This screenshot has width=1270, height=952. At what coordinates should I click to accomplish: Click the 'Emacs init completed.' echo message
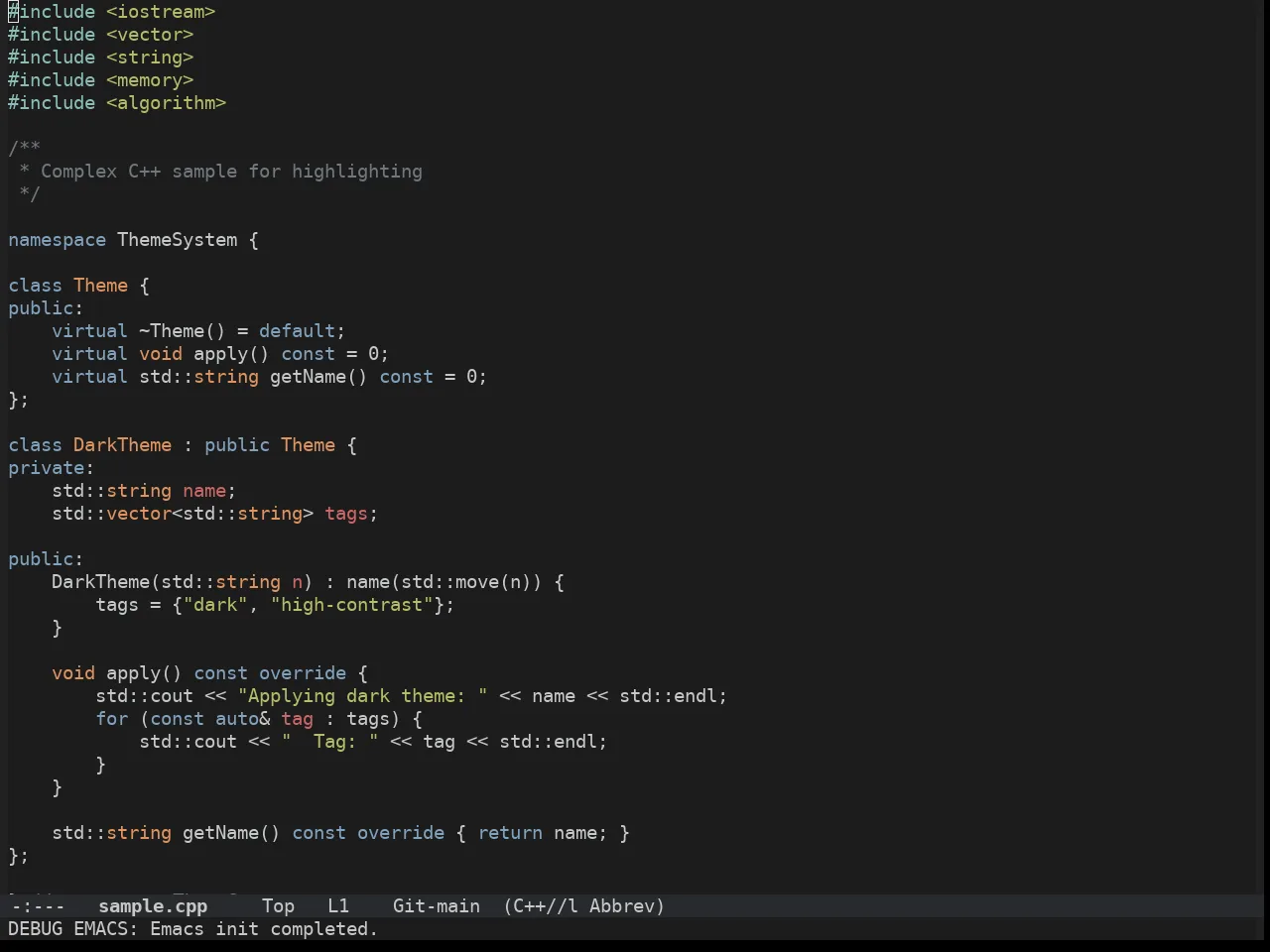(x=264, y=929)
